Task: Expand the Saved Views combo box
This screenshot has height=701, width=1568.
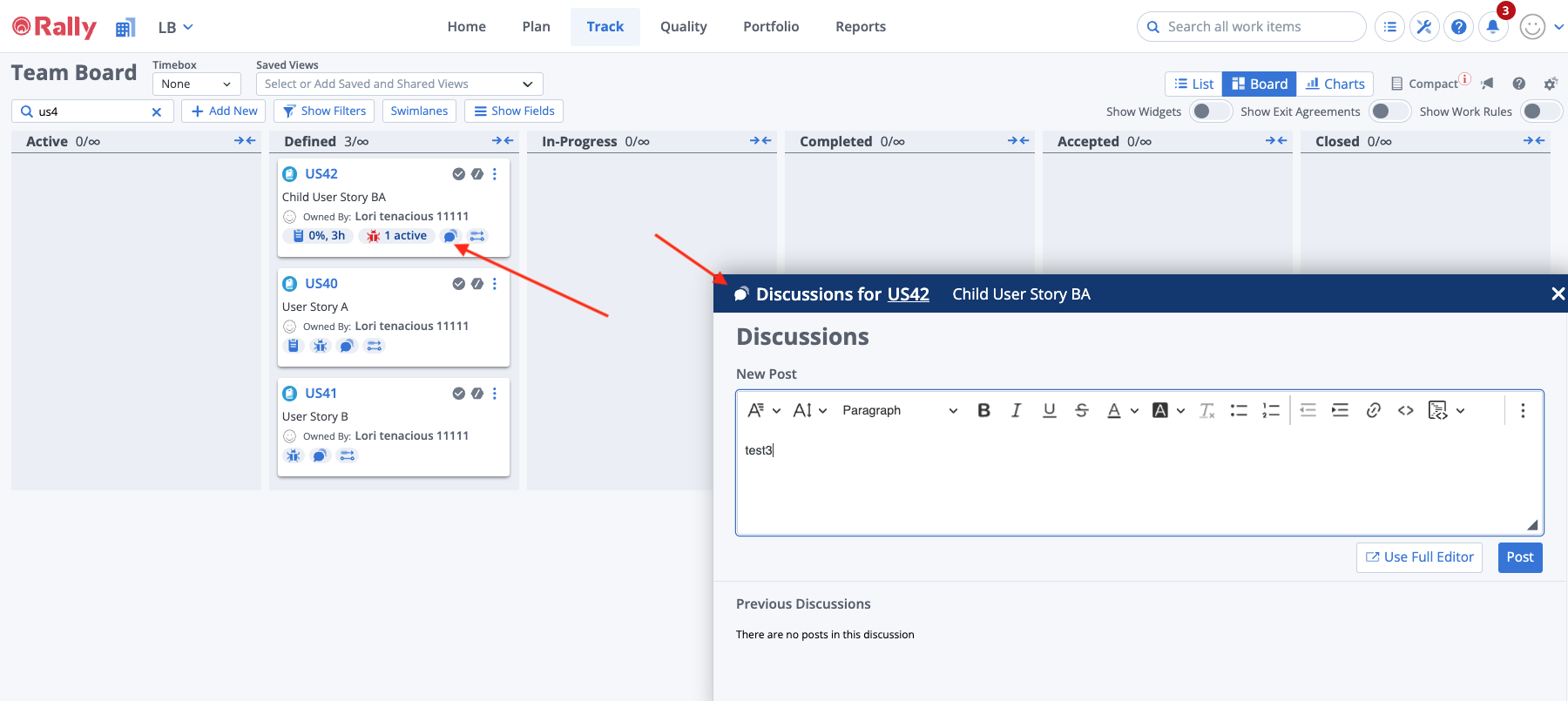Action: coord(399,84)
